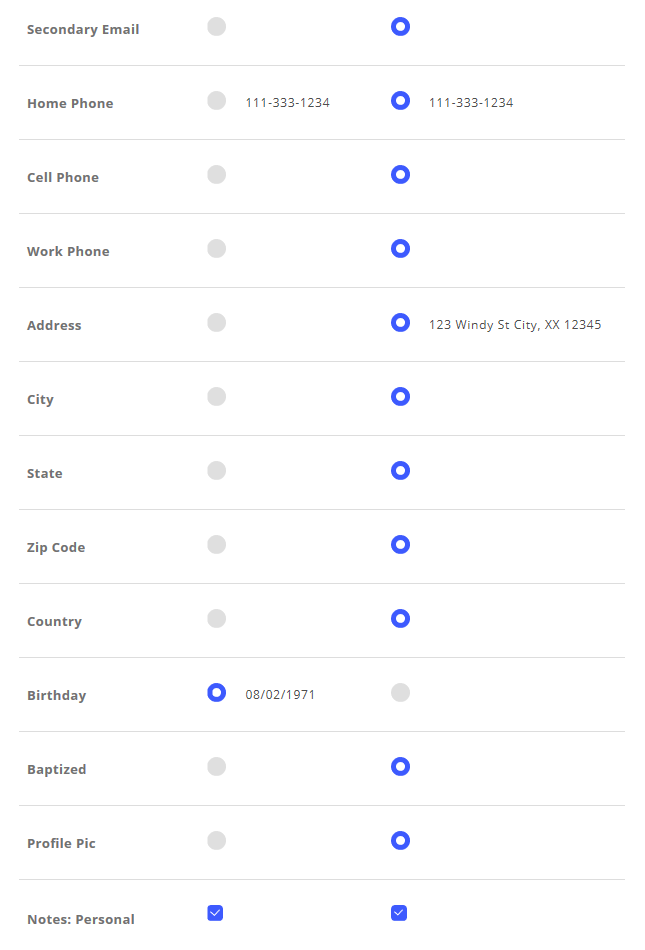Select the unselected Baptized radio button
Image resolution: width=645 pixels, height=950 pixels.
217,767
